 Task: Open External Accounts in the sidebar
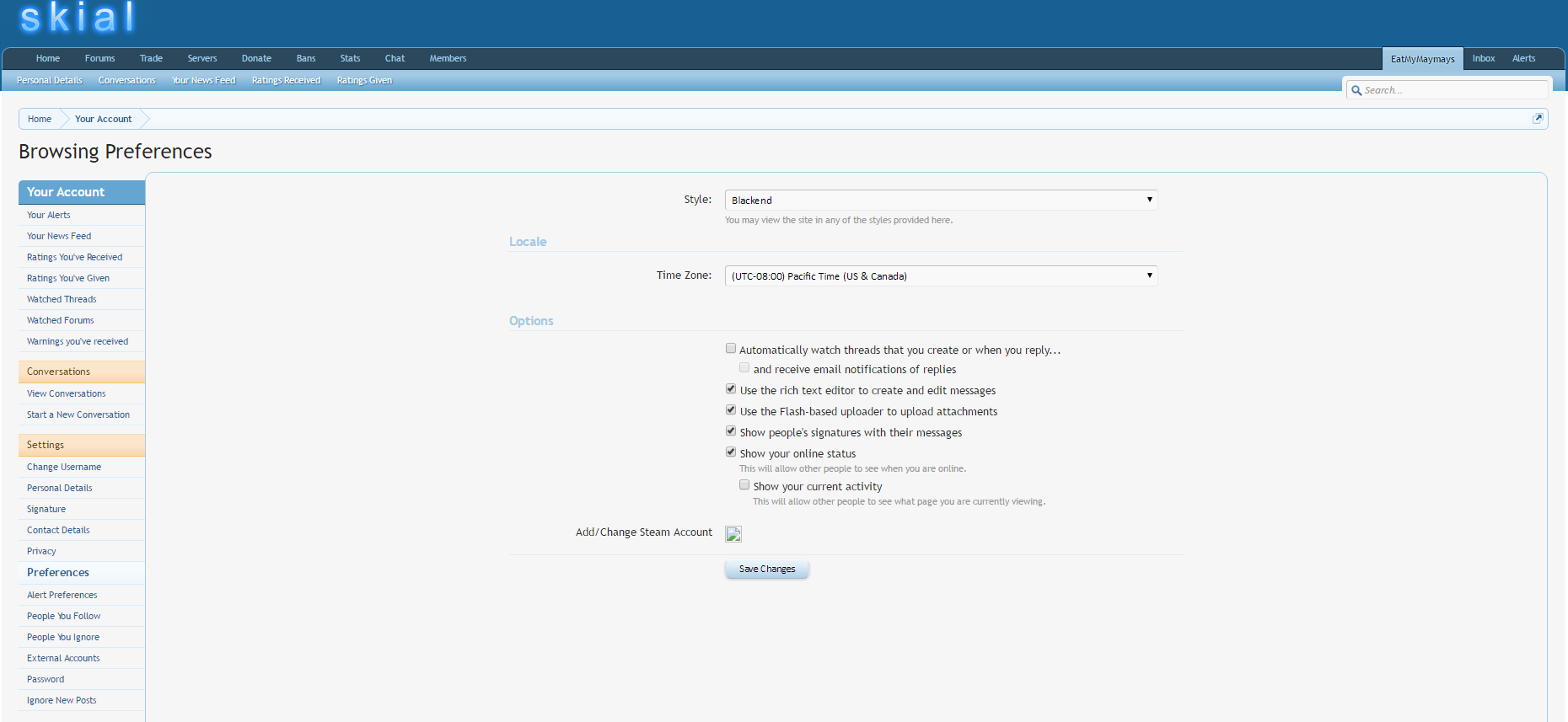[82, 658]
